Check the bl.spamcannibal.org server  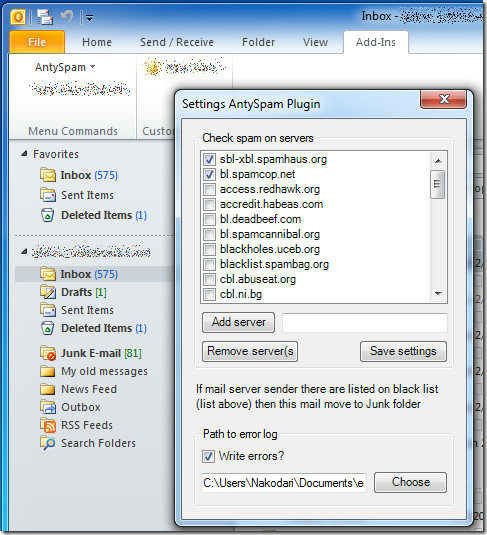209,234
